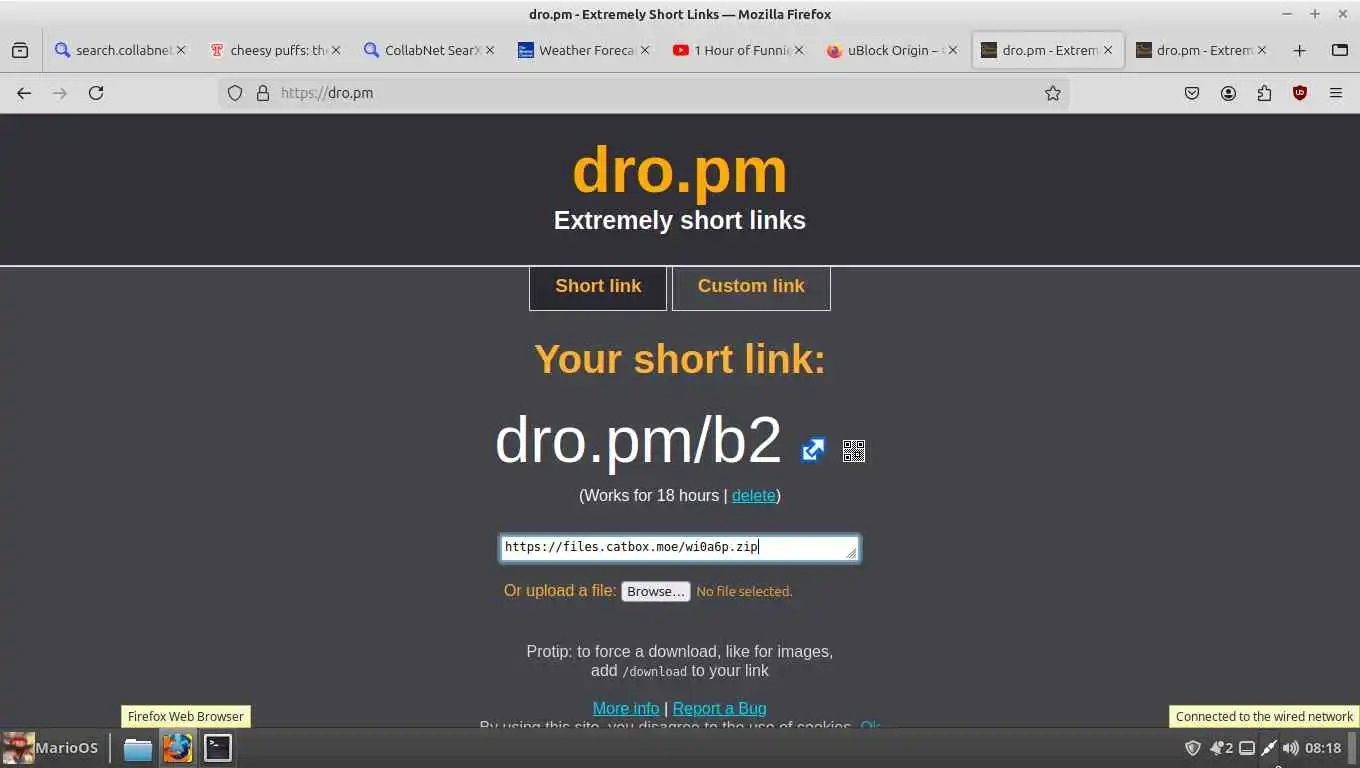Open the wired network tray icon
The width and height of the screenshot is (1360, 768).
(x=1269, y=748)
